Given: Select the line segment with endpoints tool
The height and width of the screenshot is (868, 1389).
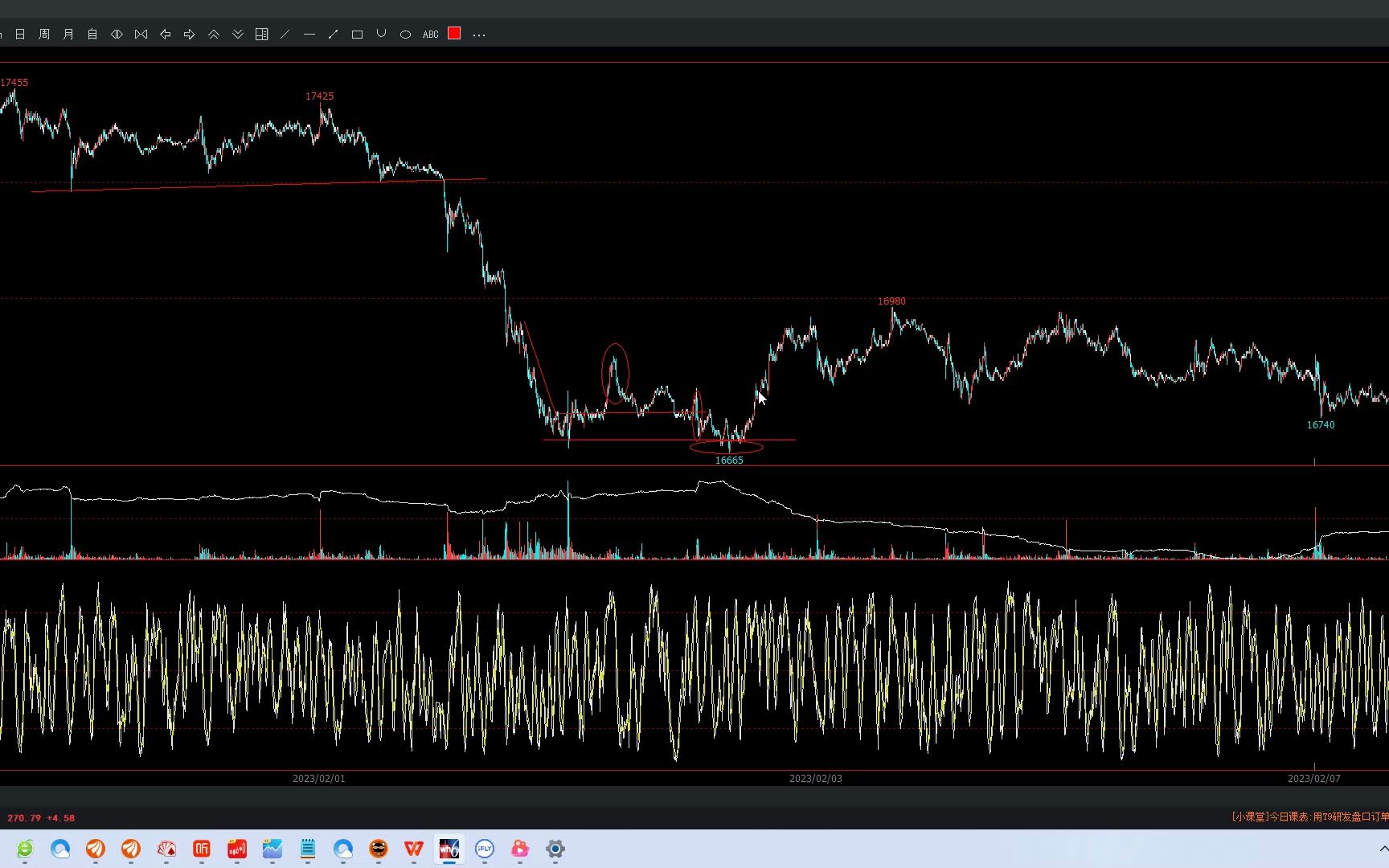Looking at the screenshot, I should click(x=333, y=35).
